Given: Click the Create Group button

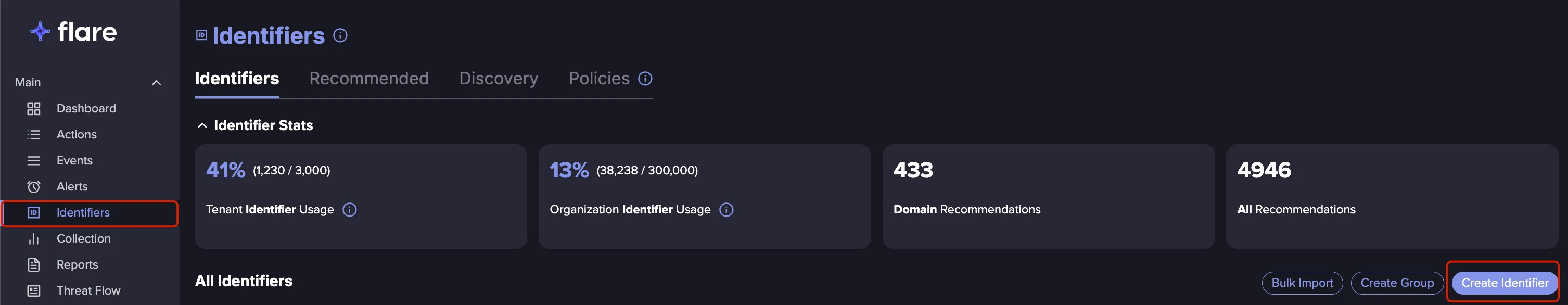Looking at the screenshot, I should click(1397, 283).
